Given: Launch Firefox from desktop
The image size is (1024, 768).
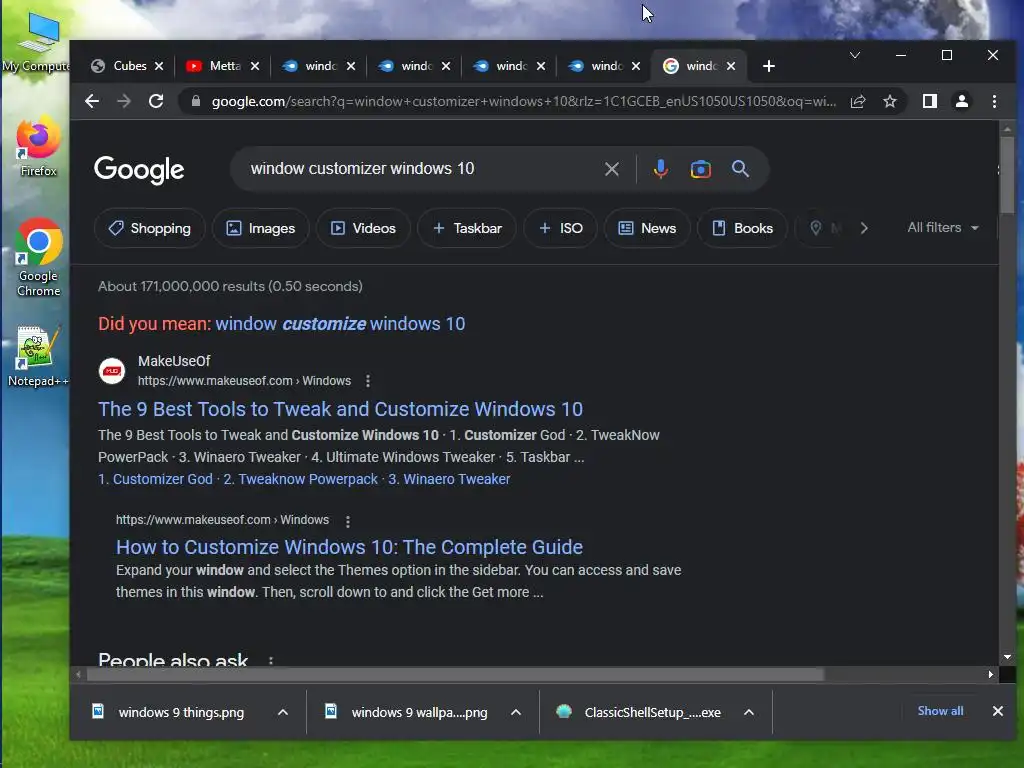Looking at the screenshot, I should pyautogui.click(x=38, y=148).
